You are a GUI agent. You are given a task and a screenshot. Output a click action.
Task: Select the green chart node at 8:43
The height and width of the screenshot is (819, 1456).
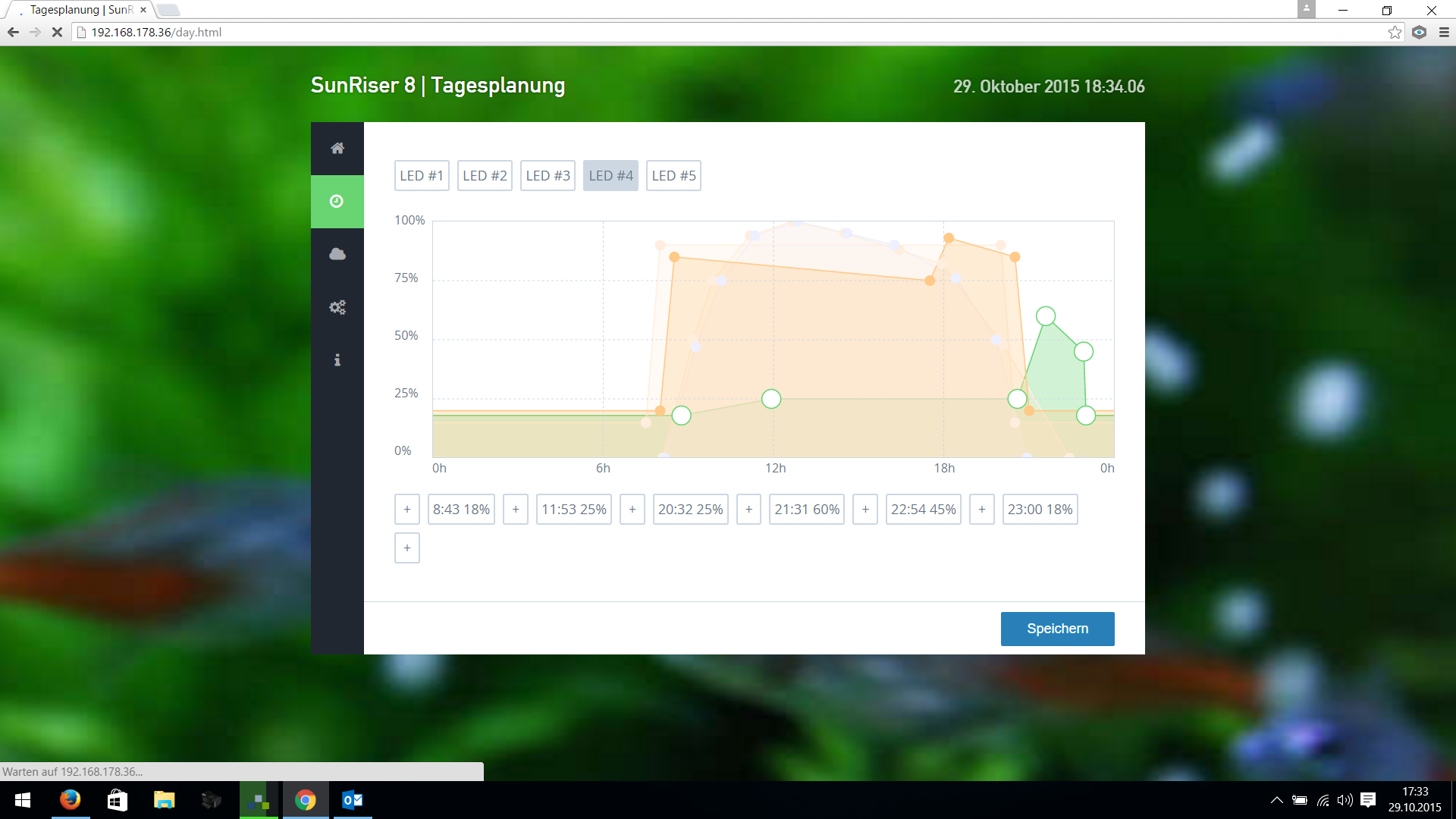pos(681,416)
